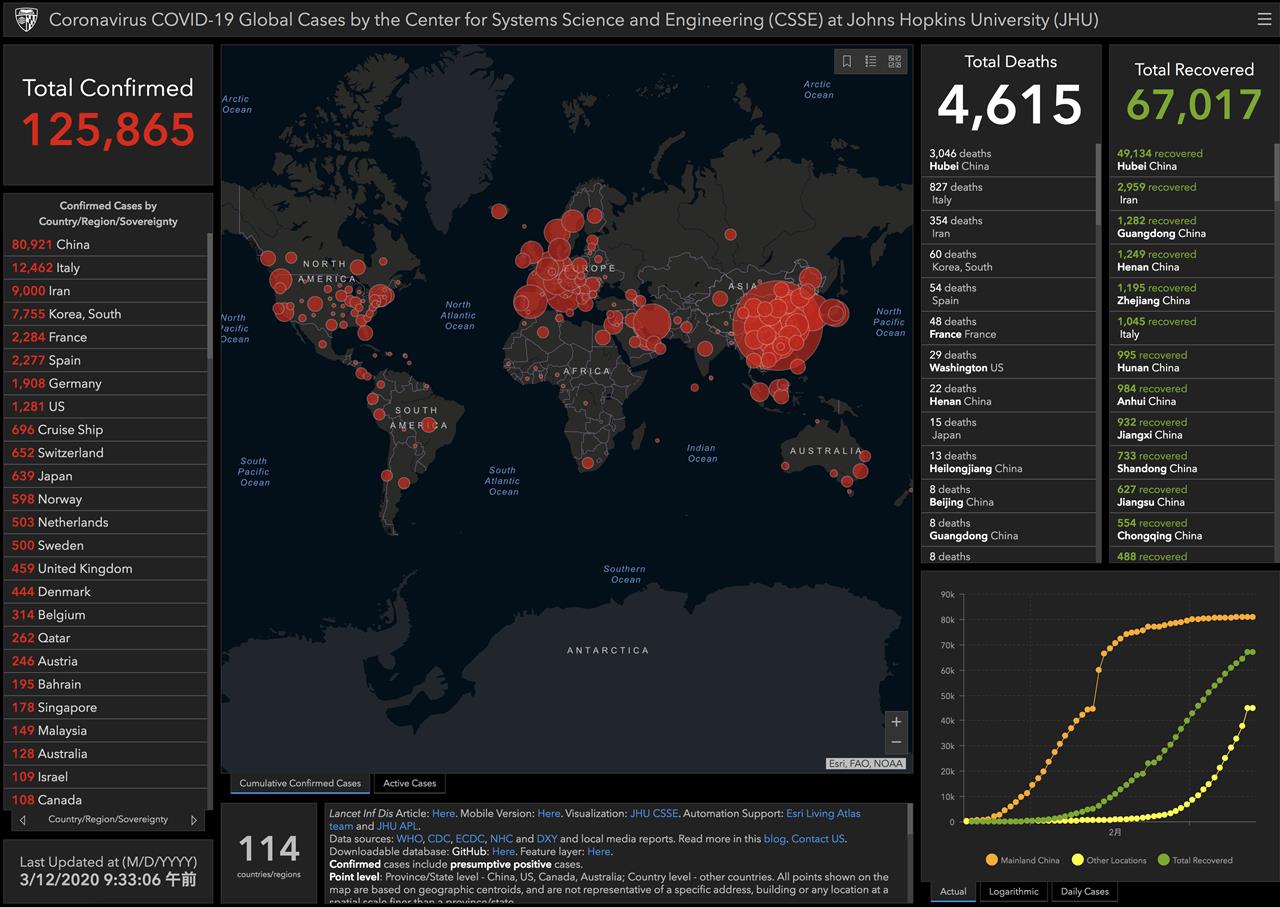Open the hamburger menu in the header
The width and height of the screenshot is (1280, 907).
[1264, 19]
